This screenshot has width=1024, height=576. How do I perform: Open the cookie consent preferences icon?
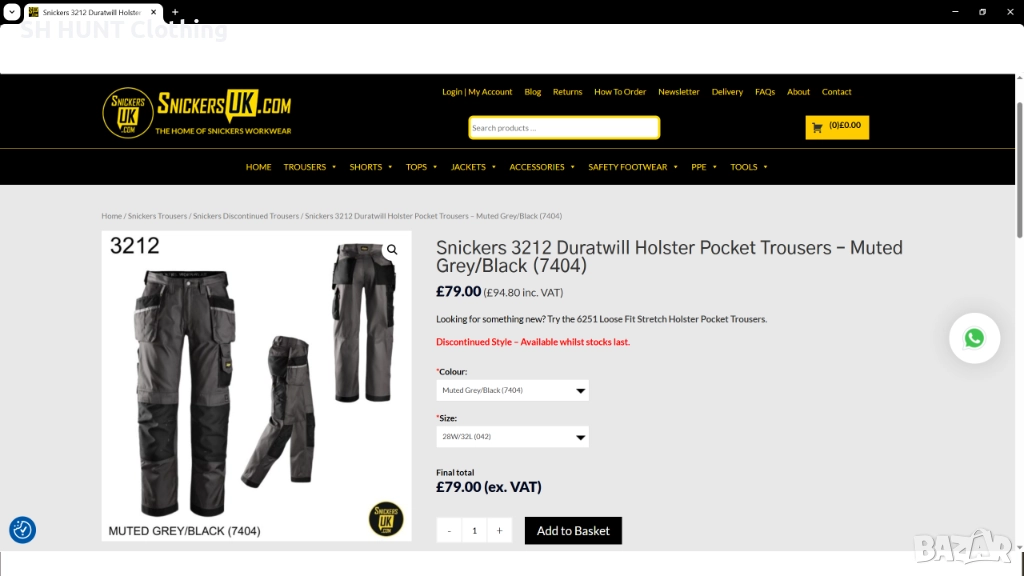(22, 530)
